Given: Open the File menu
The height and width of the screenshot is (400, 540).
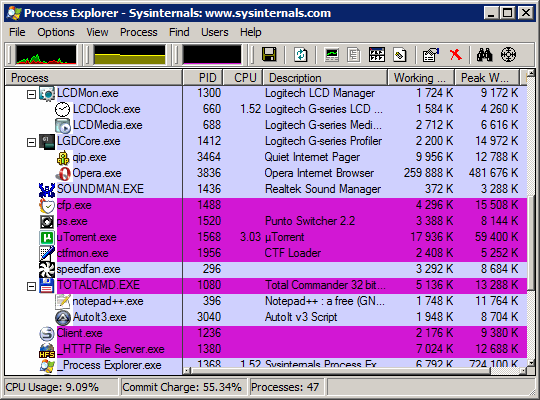Looking at the screenshot, I should pyautogui.click(x=17, y=32).
